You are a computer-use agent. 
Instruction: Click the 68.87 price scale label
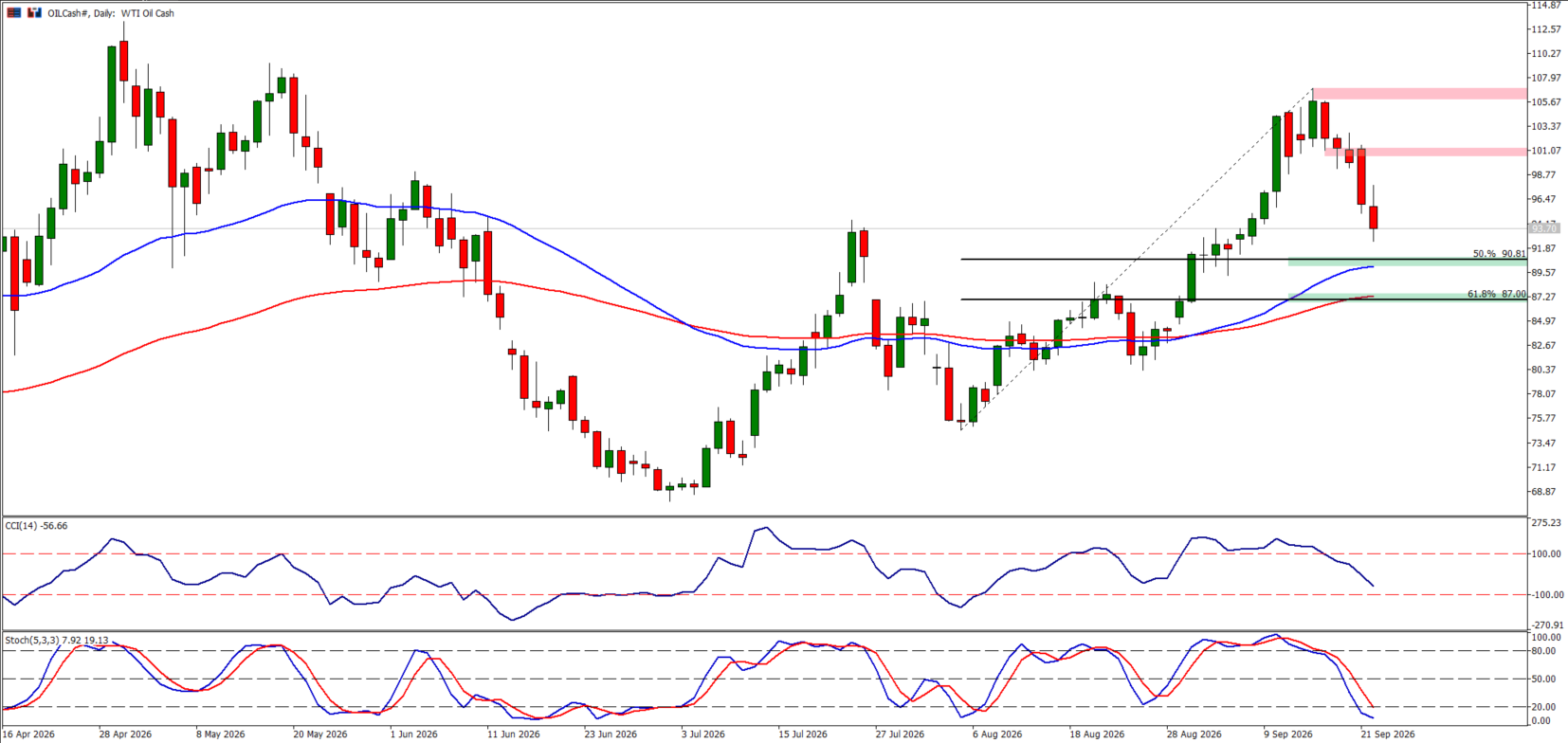point(1545,492)
